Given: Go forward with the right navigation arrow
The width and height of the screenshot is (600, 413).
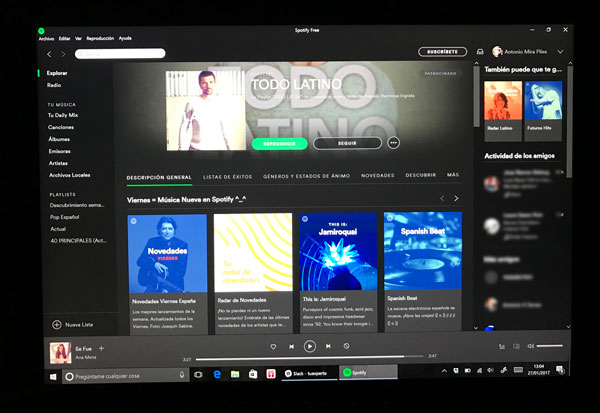Looking at the screenshot, I should 64,54.
